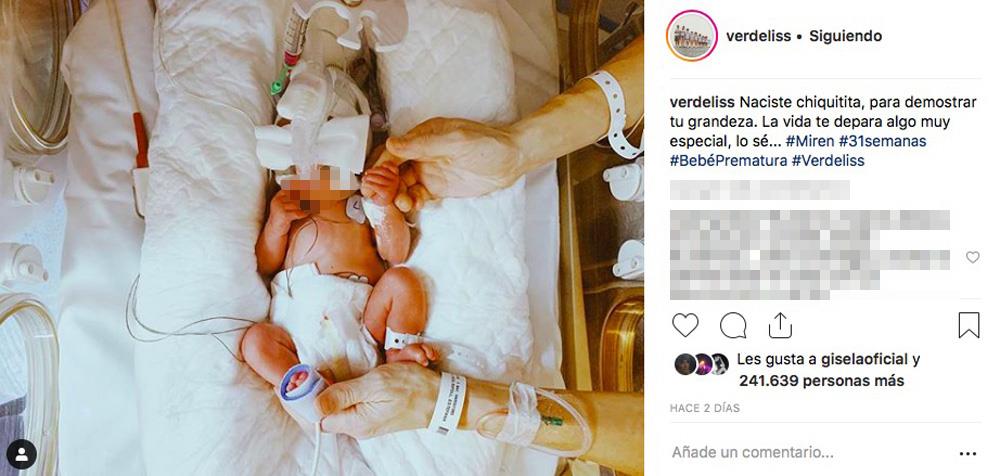
Task: Save post with bookmark icon
Action: tap(969, 325)
